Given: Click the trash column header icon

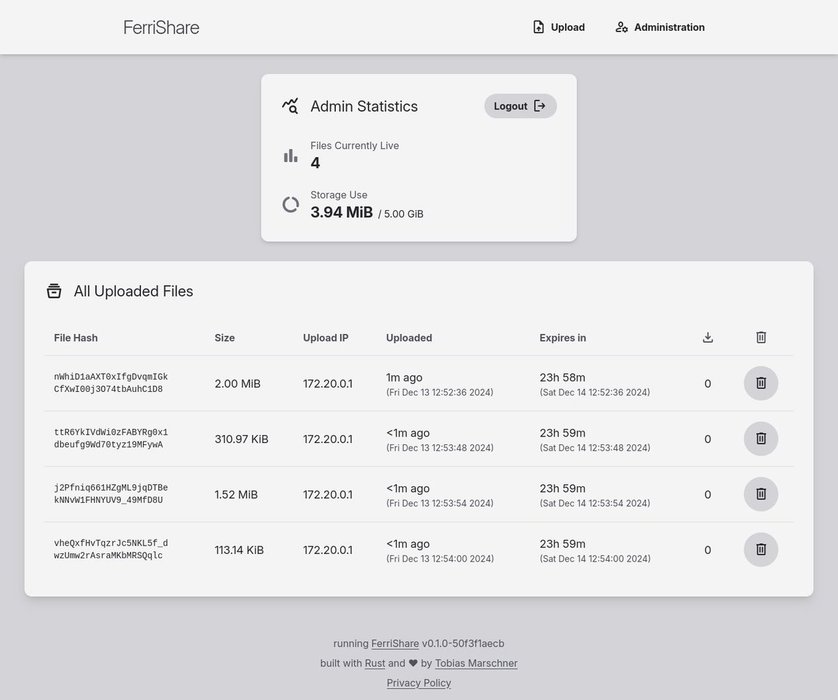Looking at the screenshot, I should (760, 338).
